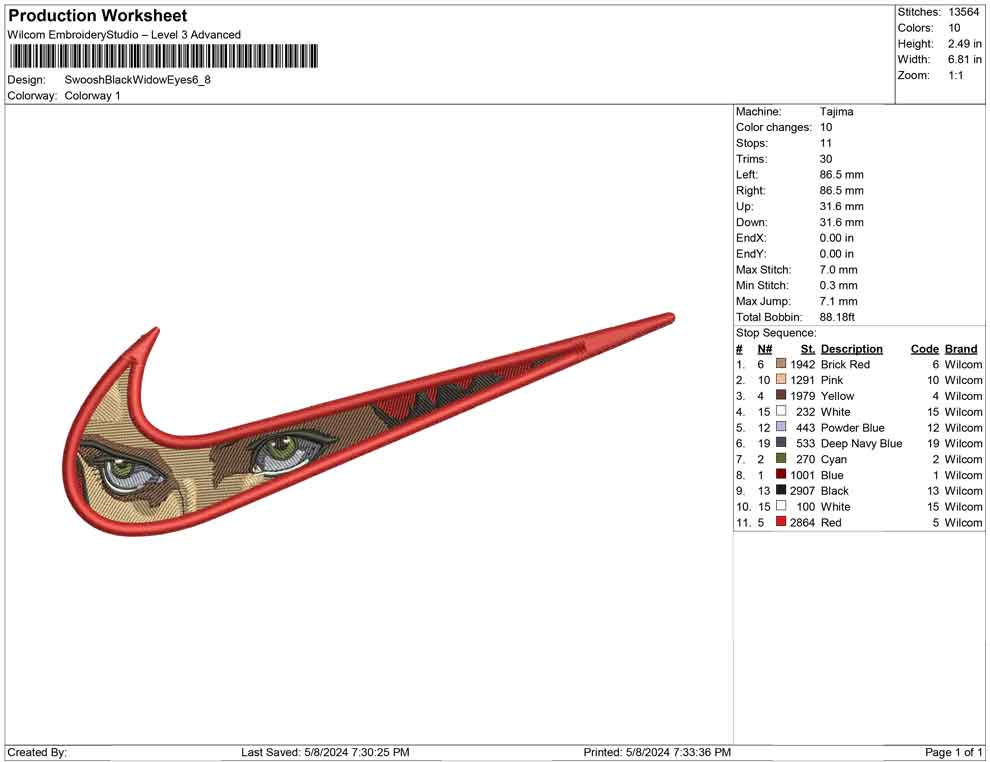Click the St. column header
The image size is (990, 762).
coord(808,349)
